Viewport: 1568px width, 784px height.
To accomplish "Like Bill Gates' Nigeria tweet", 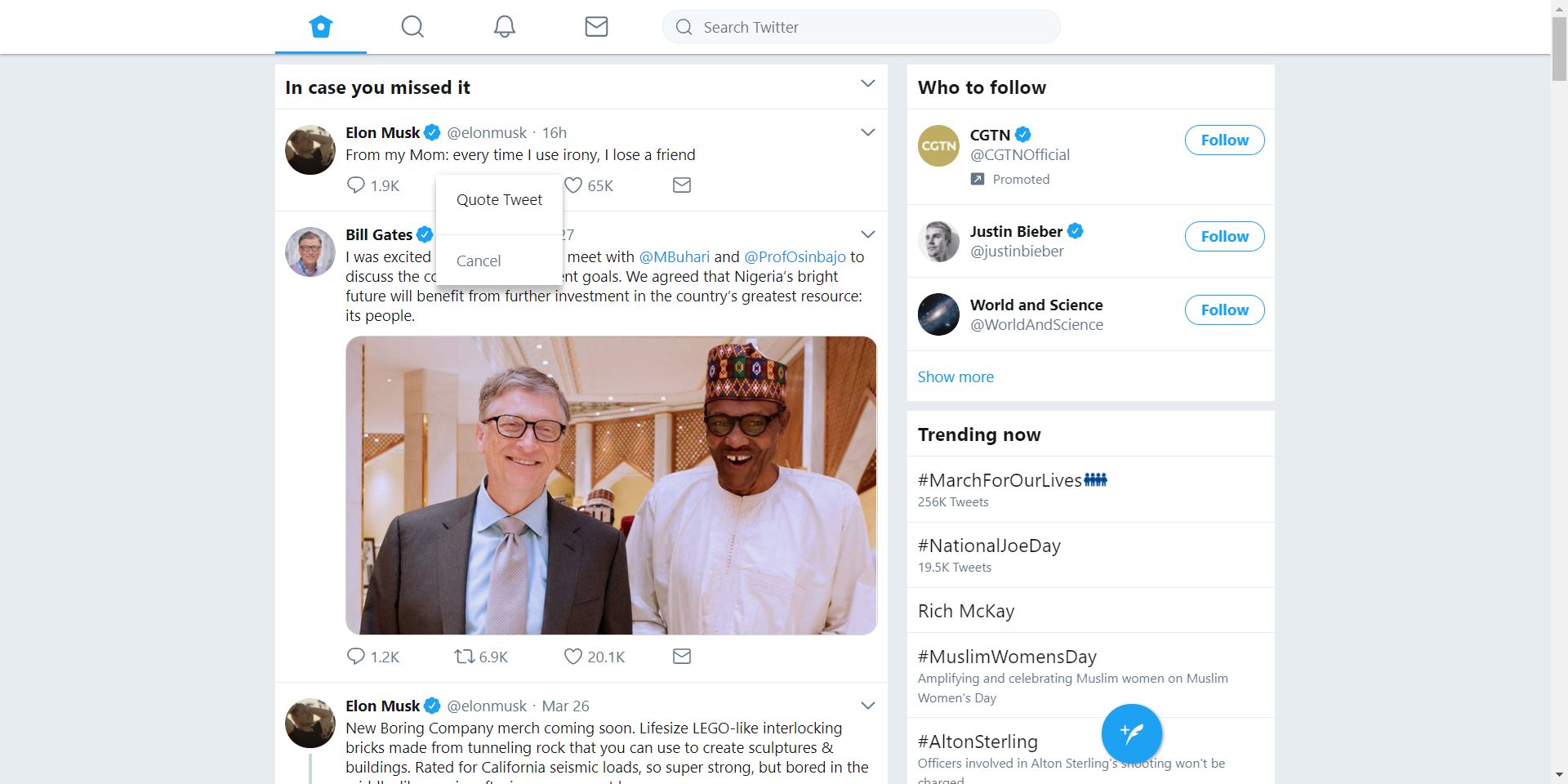I will (x=573, y=657).
